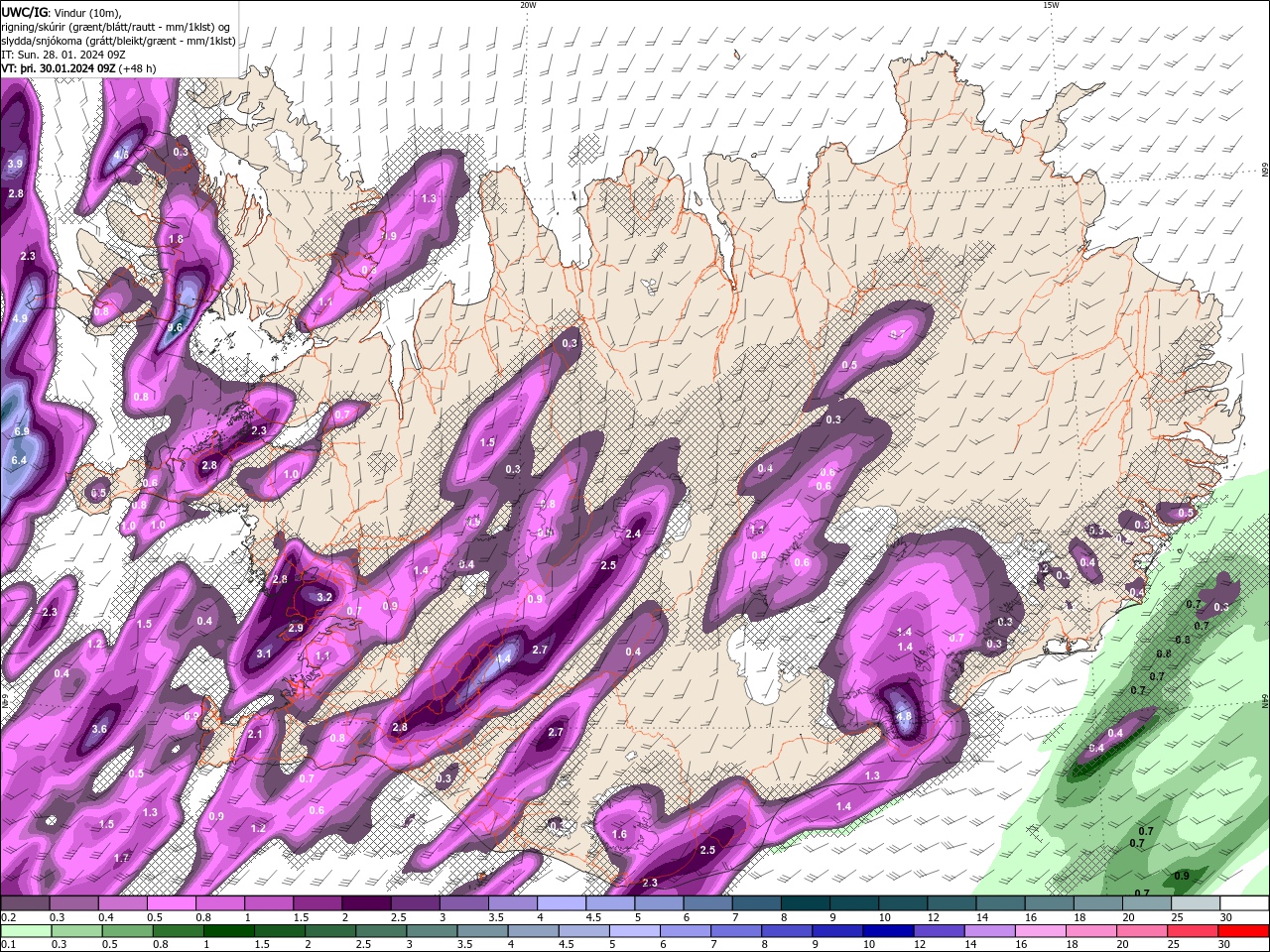Click the upper legend swatch between 0.3 and 0.4
Screen dimensions: 1270x952
[74, 903]
